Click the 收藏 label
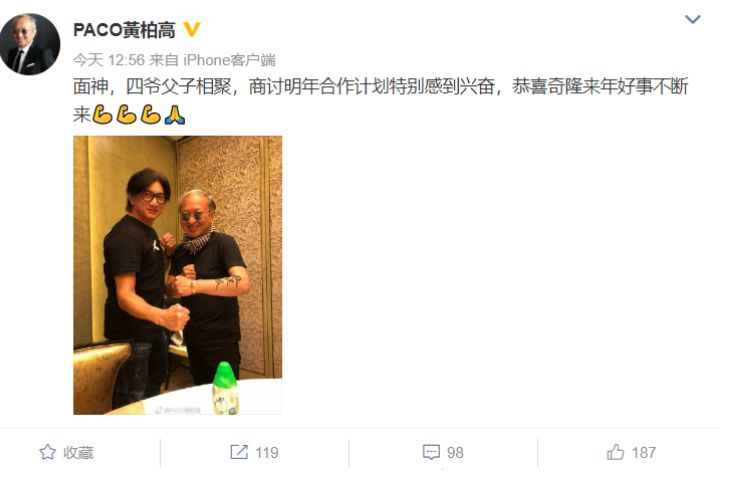The height and width of the screenshot is (477, 738). pyautogui.click(x=78, y=453)
